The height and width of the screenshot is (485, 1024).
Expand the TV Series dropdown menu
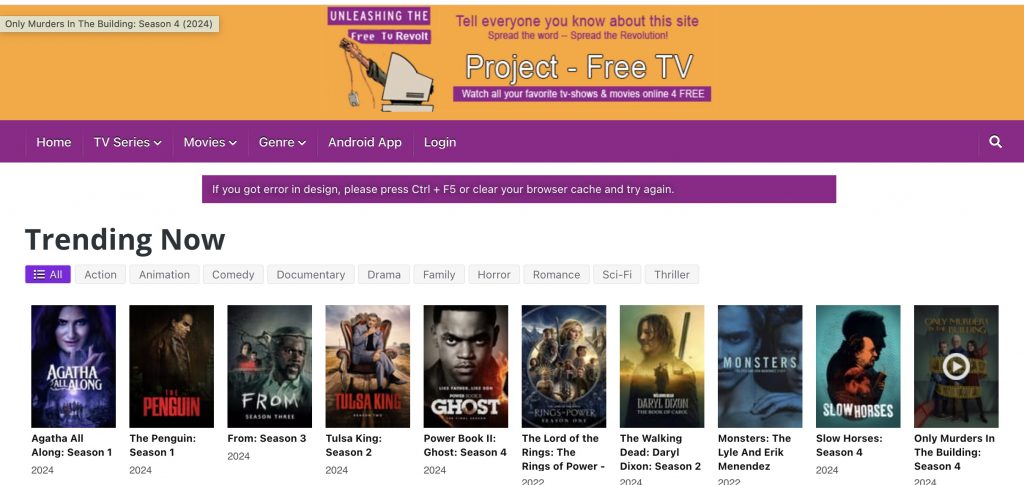tap(127, 142)
